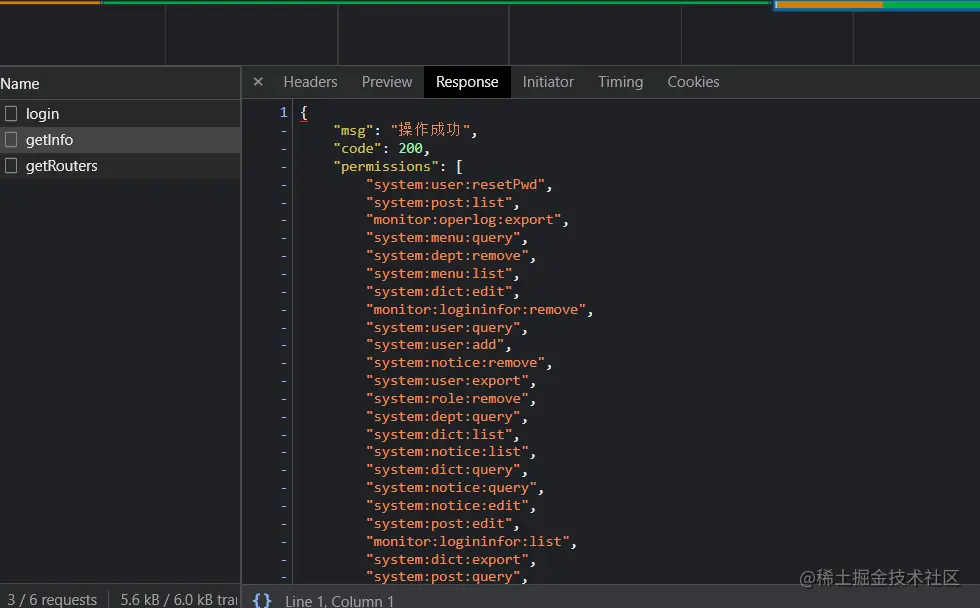Collapse the fold marker beside the "permissions" line
The width and height of the screenshot is (980, 608).
tap(284, 167)
